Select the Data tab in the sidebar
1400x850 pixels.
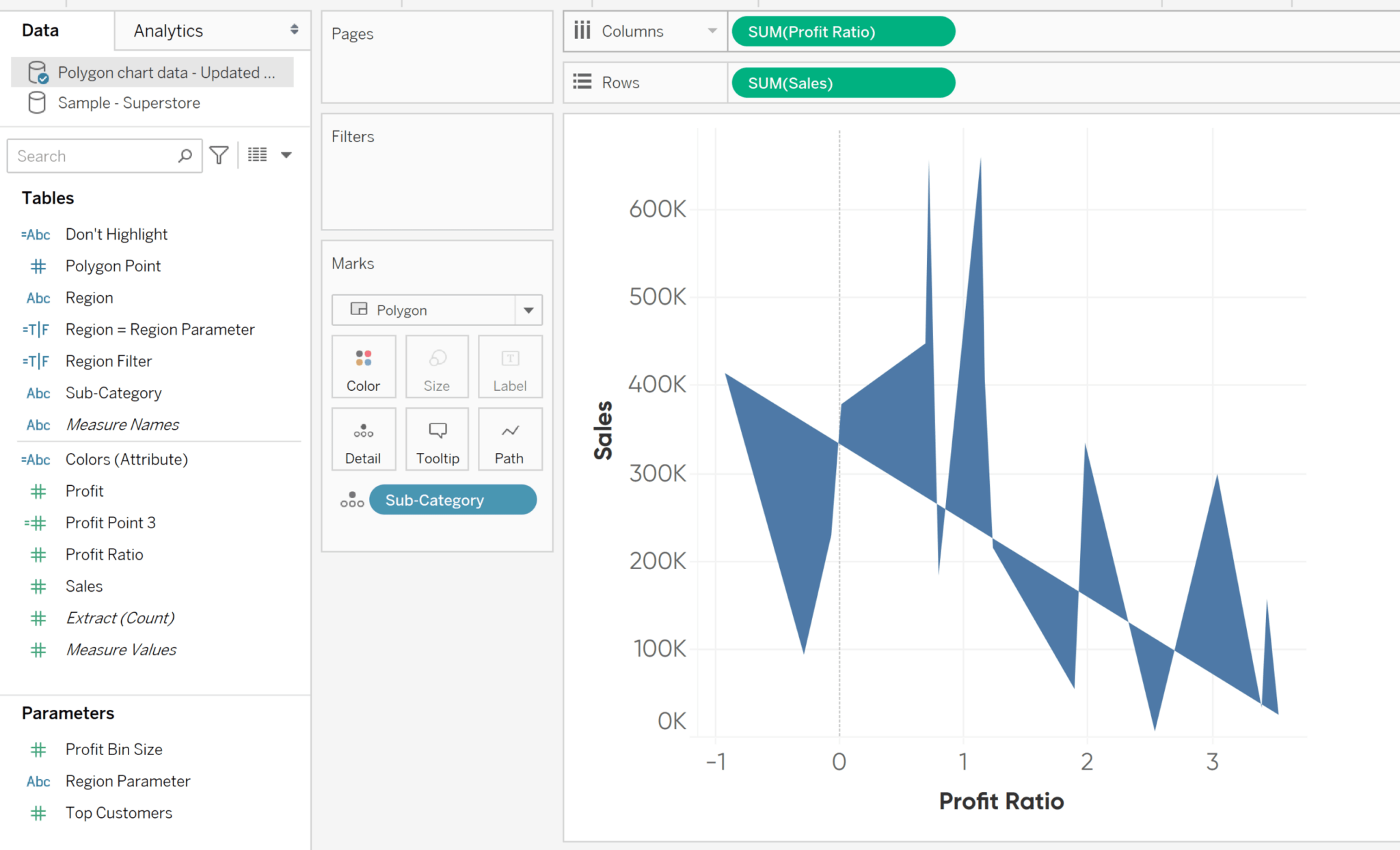click(x=40, y=30)
